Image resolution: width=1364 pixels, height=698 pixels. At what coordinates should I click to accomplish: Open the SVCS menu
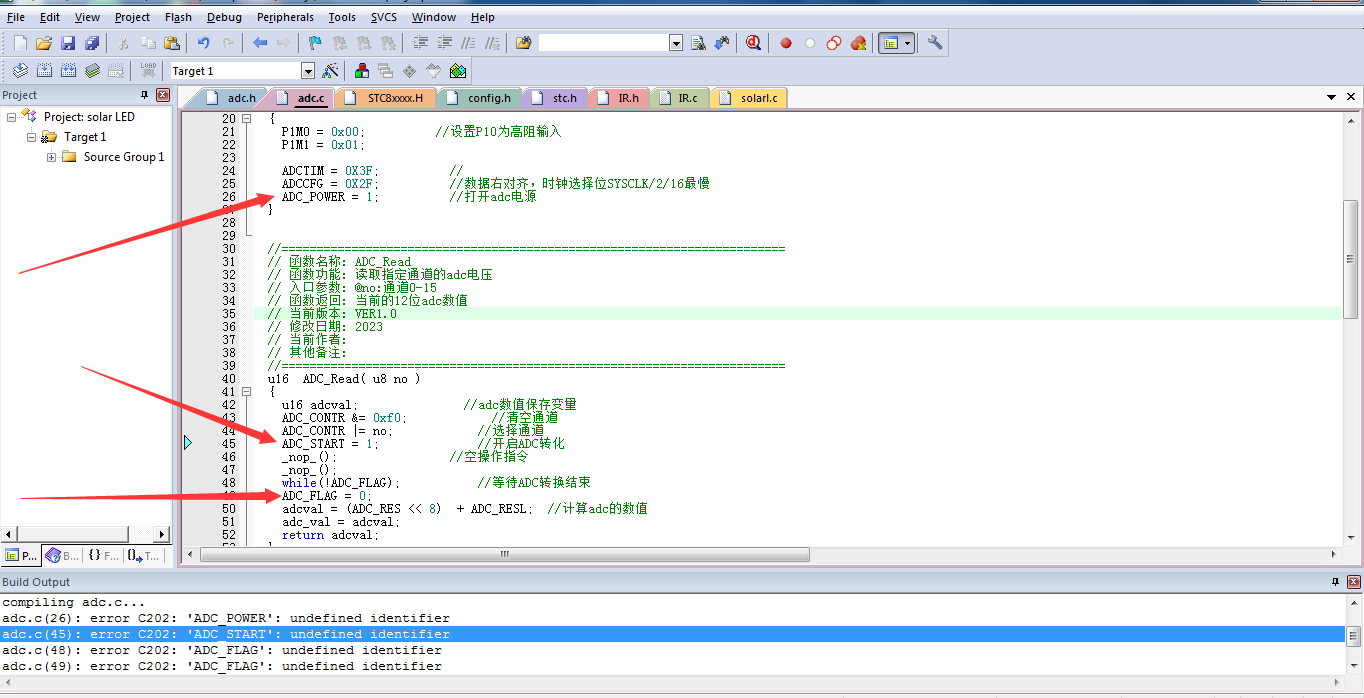[x=384, y=17]
